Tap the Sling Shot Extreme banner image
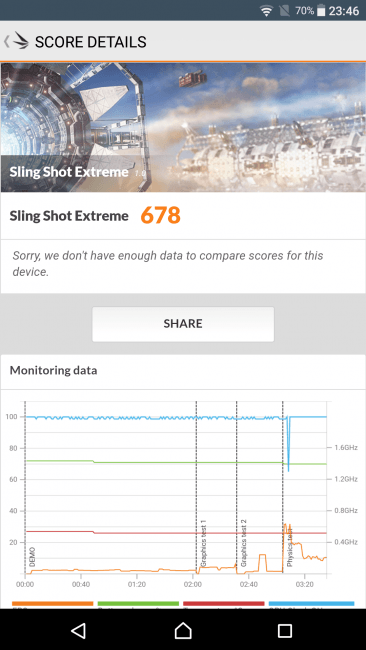Image resolution: width=366 pixels, height=650 pixels. (x=183, y=127)
